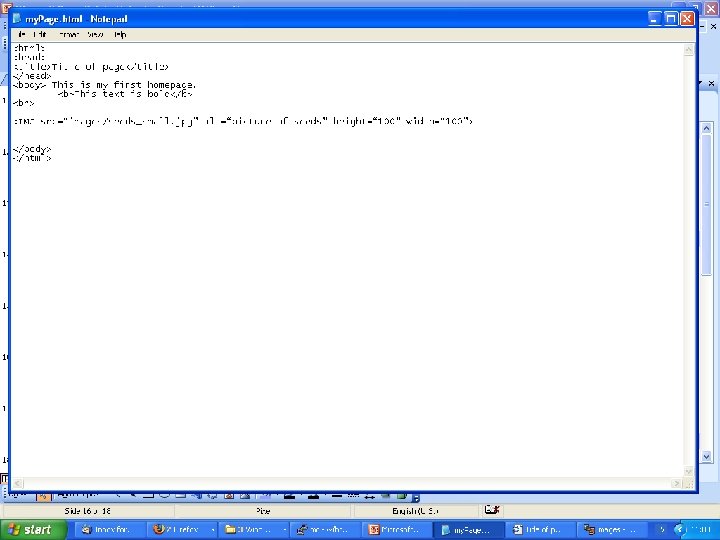Screen dimensions: 720x540
Task: Click the IMG tag line in the editor
Action: click(x=243, y=122)
